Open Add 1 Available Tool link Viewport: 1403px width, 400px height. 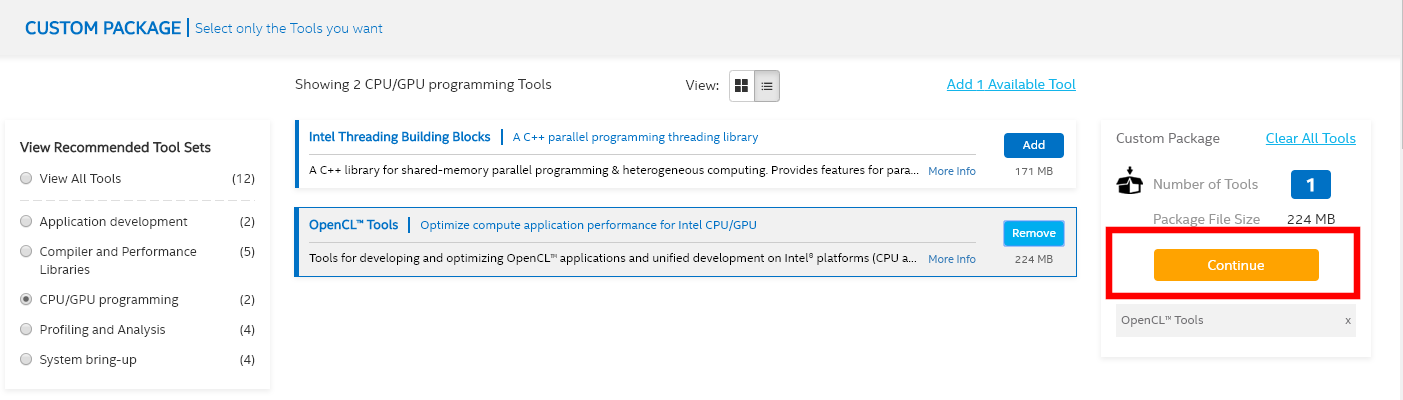click(x=1011, y=85)
